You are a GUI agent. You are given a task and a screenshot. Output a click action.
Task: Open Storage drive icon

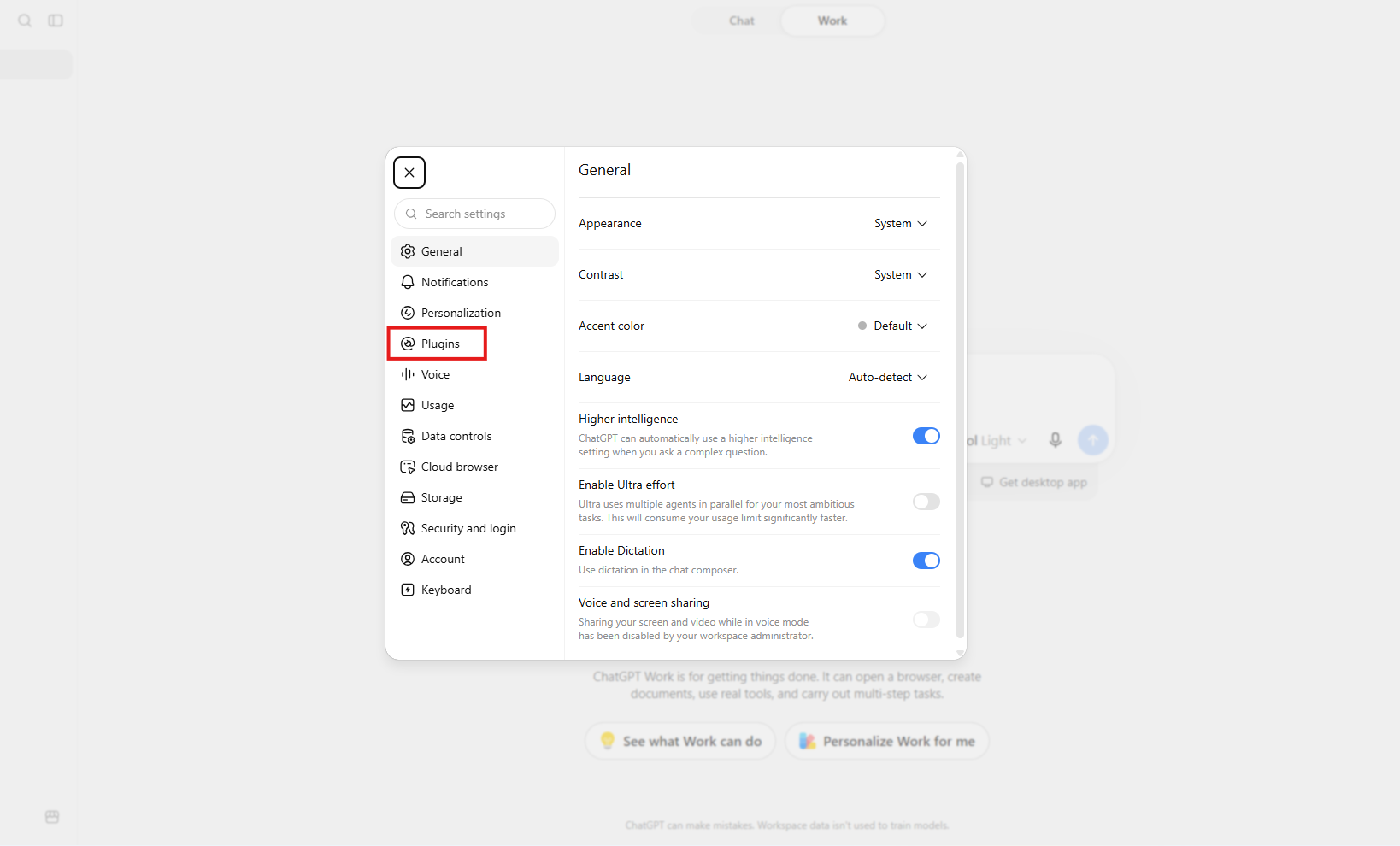point(408,497)
